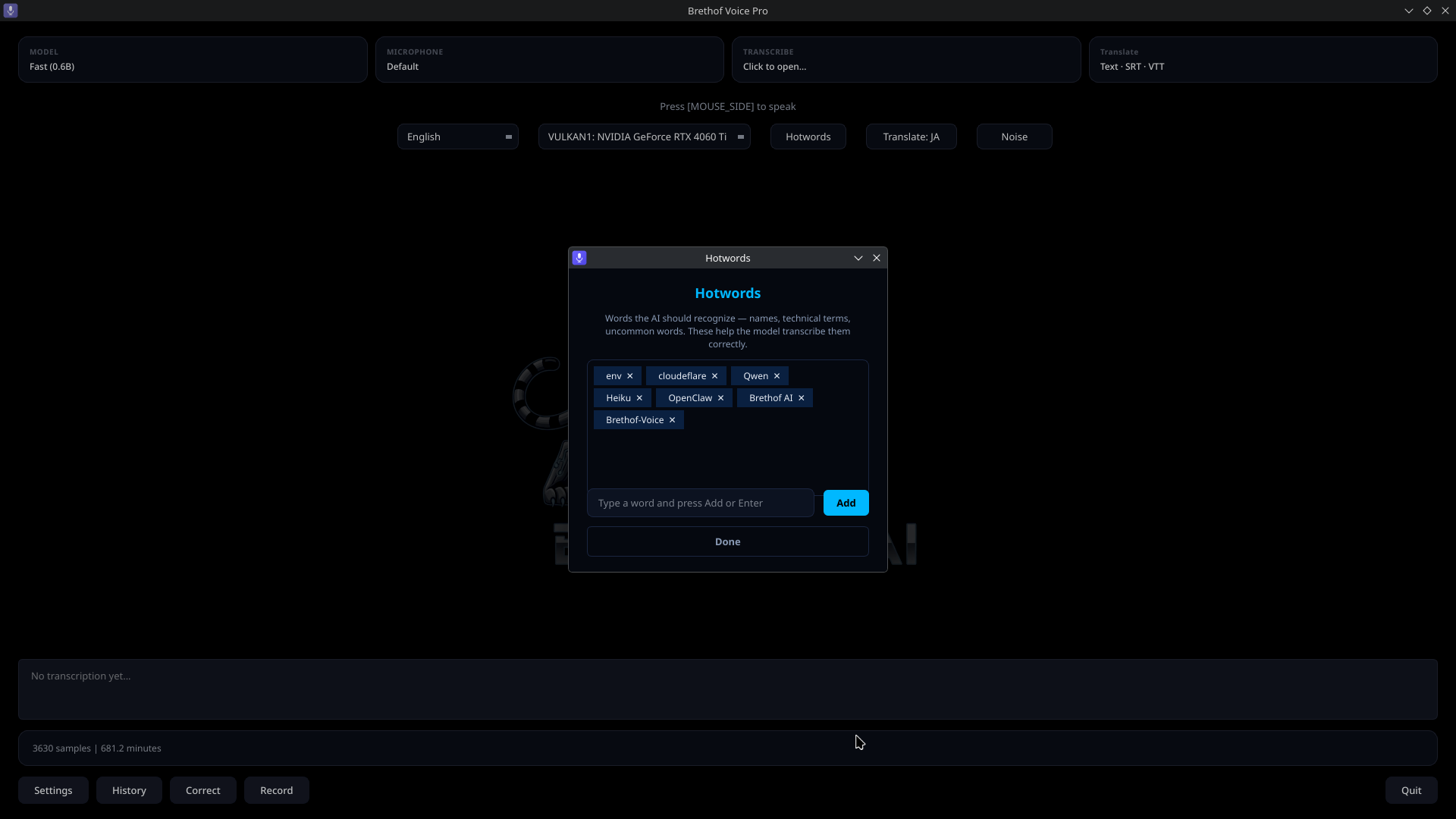Maximize the Brethof Voice Pro window
The width and height of the screenshot is (1456, 819).
(1427, 11)
